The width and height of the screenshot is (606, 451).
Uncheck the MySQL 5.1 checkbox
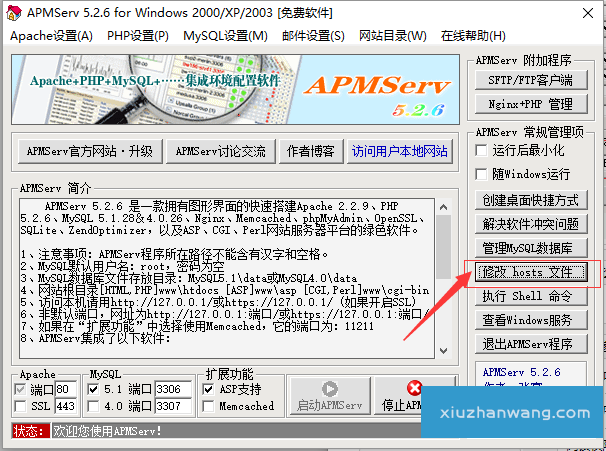(93, 389)
